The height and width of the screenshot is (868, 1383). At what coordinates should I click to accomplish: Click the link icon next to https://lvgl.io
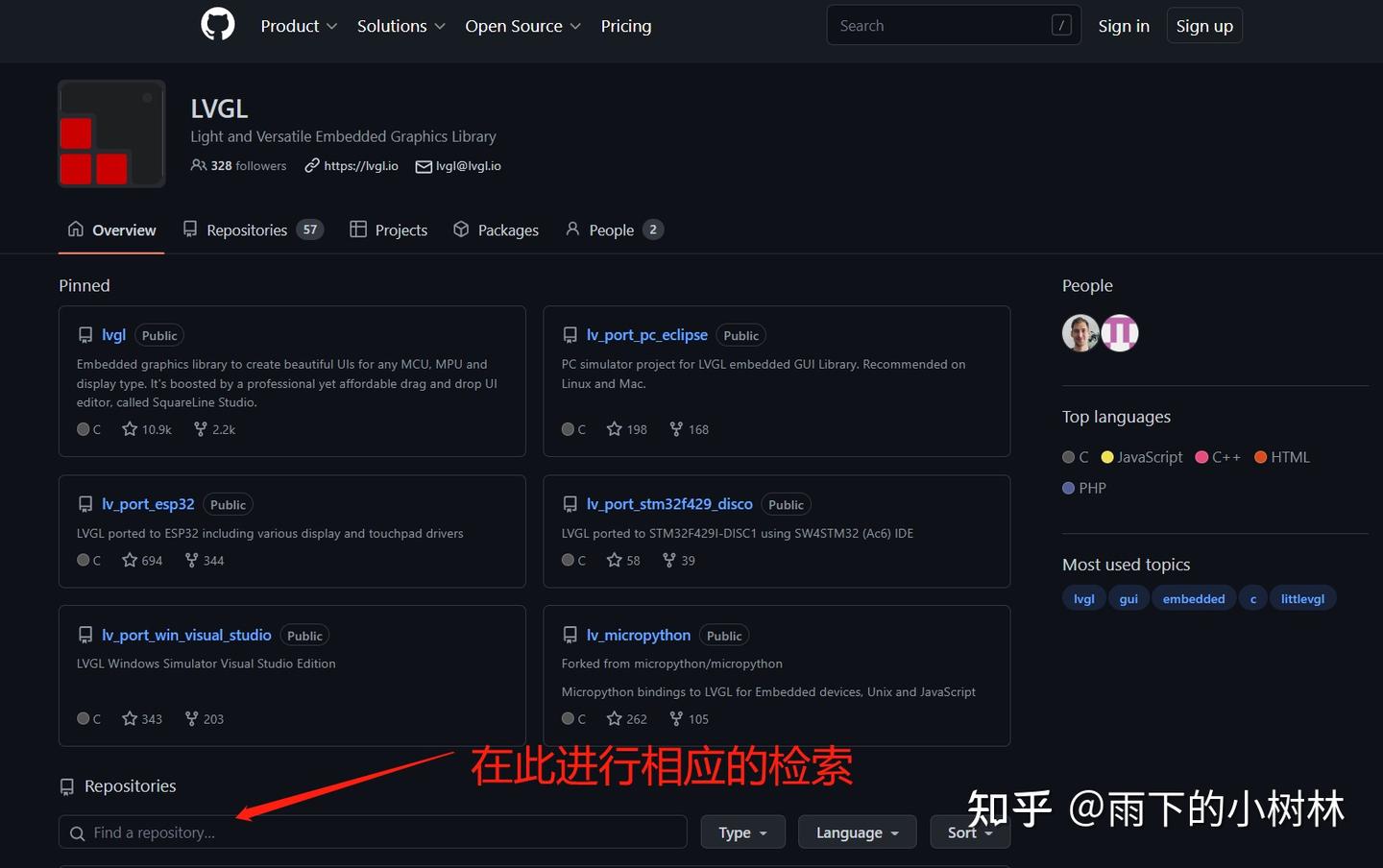pyautogui.click(x=311, y=165)
